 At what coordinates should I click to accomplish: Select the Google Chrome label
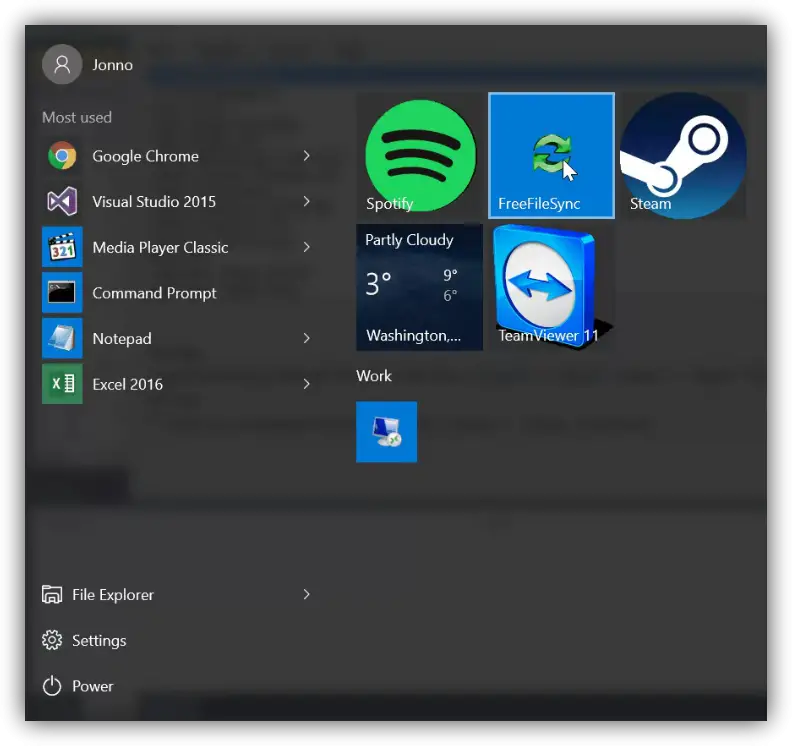pos(145,156)
